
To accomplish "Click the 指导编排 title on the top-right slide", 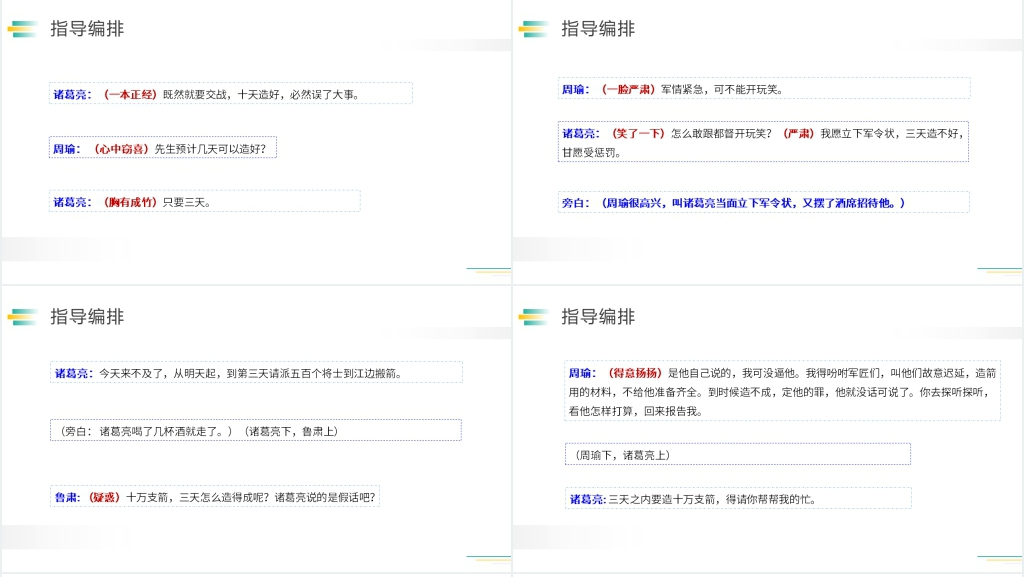I will 598,29.
